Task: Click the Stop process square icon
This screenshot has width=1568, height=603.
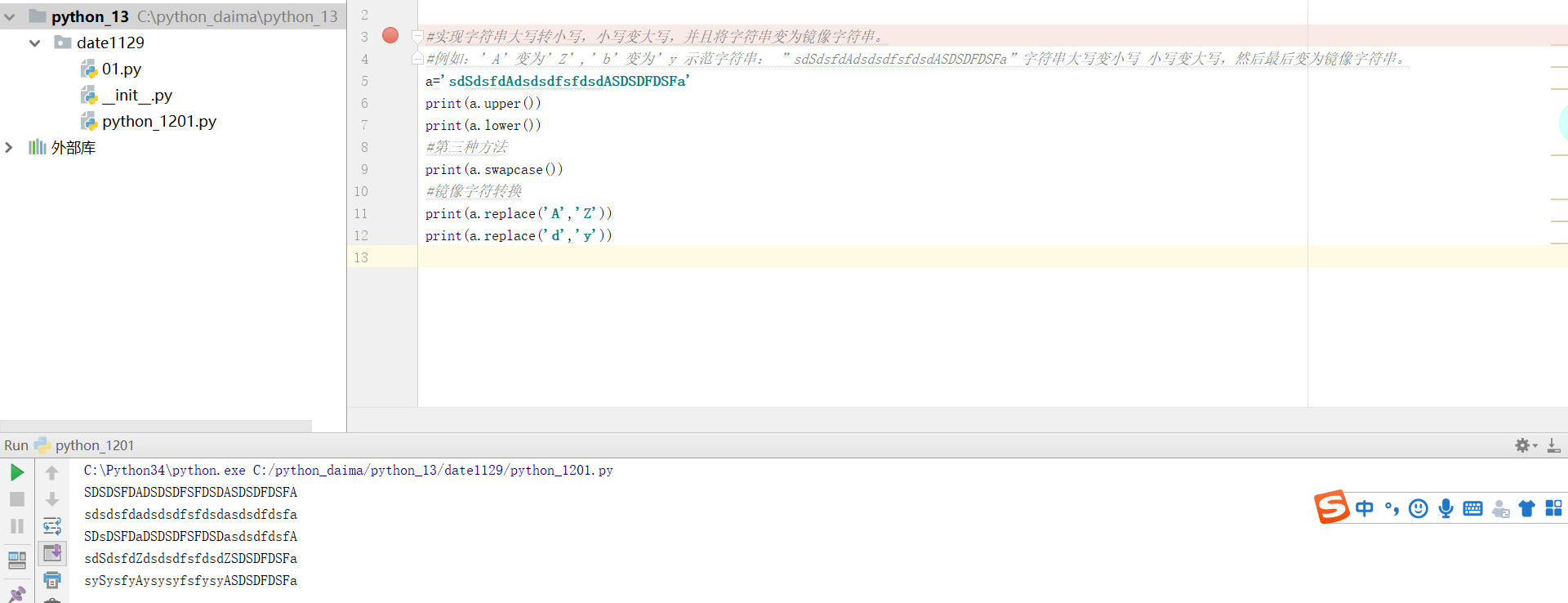Action: click(16, 499)
